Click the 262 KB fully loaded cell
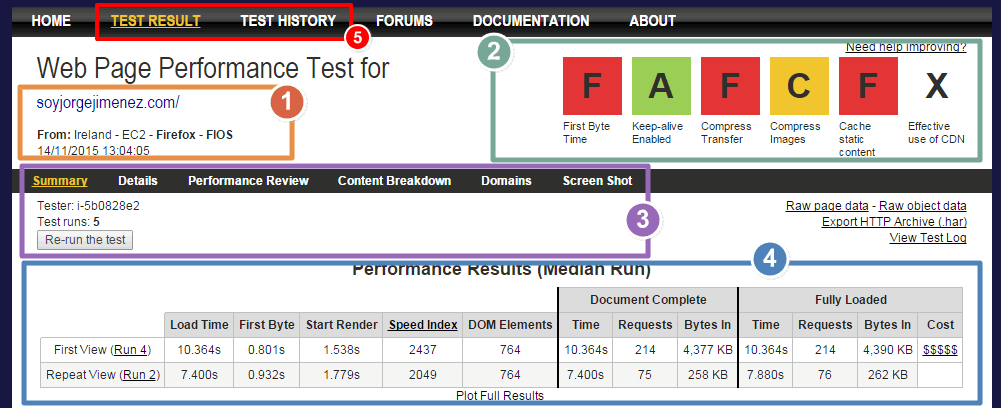 (x=887, y=375)
